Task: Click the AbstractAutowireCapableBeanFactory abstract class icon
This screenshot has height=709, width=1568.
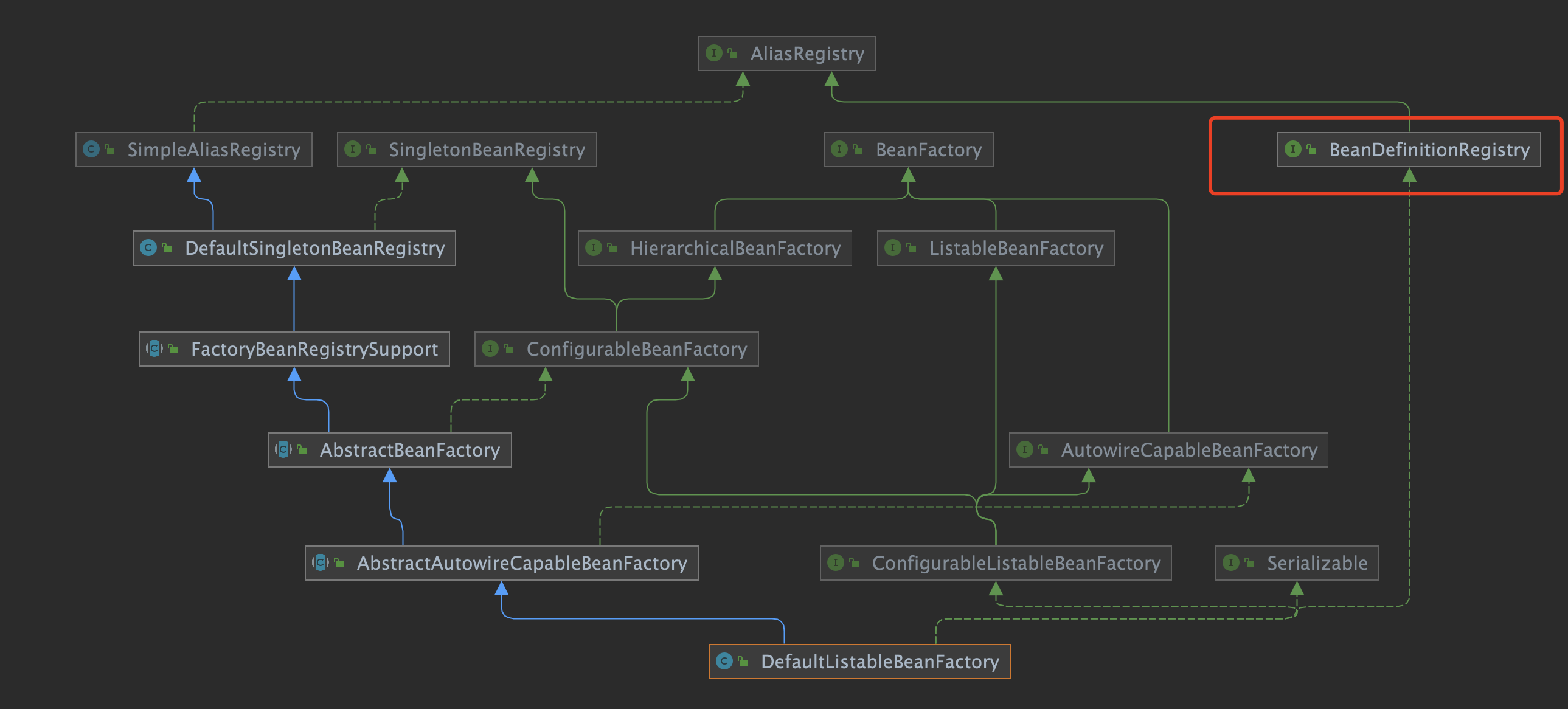Action: (x=321, y=563)
